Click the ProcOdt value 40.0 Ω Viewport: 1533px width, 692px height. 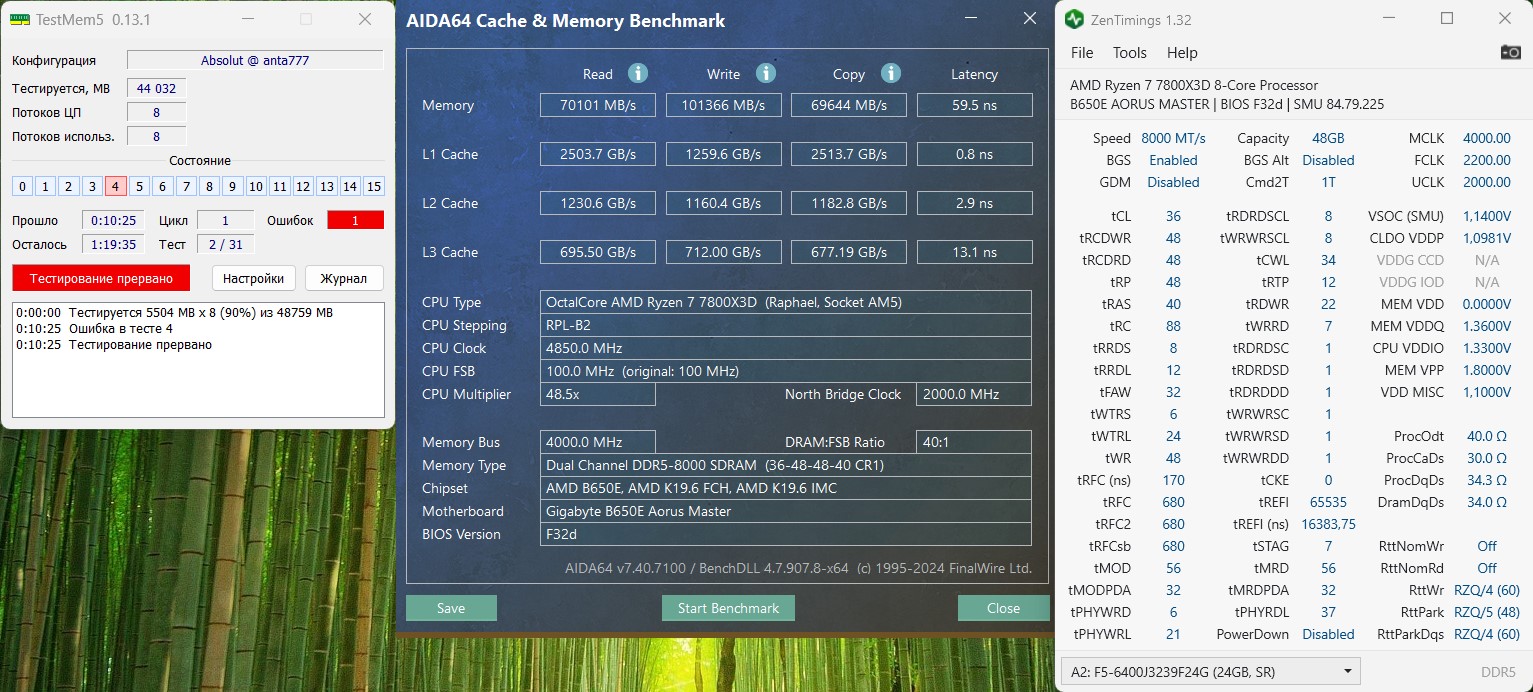tap(1487, 436)
